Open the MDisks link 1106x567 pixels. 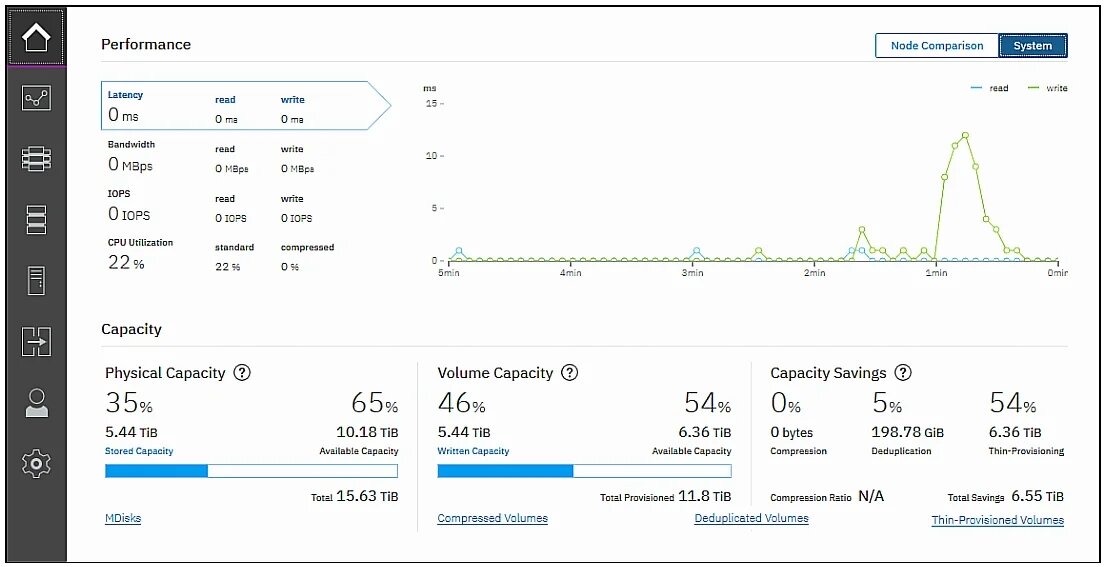[x=123, y=518]
